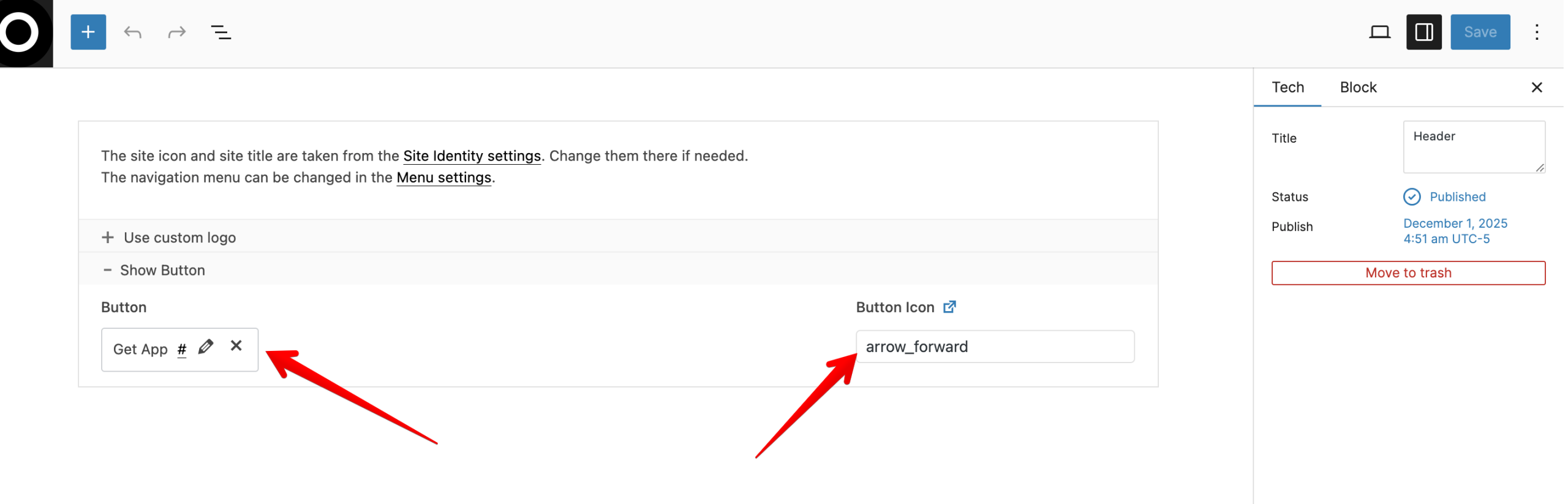Open the Published status dropdown
Viewport: 1568px width, 504px height.
coord(1457,197)
